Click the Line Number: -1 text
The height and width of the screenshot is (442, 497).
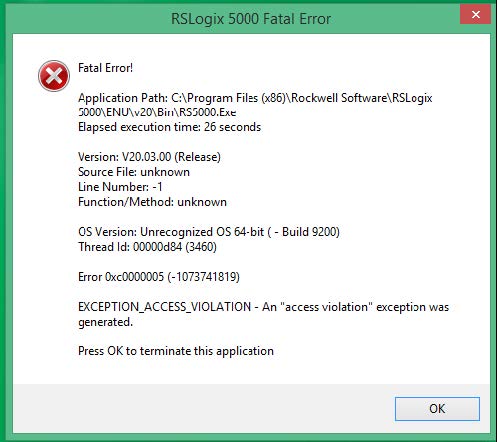(x=120, y=187)
